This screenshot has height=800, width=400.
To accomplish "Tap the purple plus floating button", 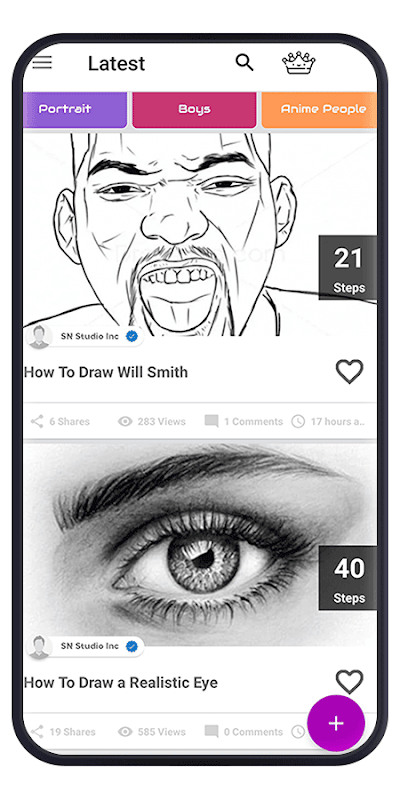I will point(336,723).
